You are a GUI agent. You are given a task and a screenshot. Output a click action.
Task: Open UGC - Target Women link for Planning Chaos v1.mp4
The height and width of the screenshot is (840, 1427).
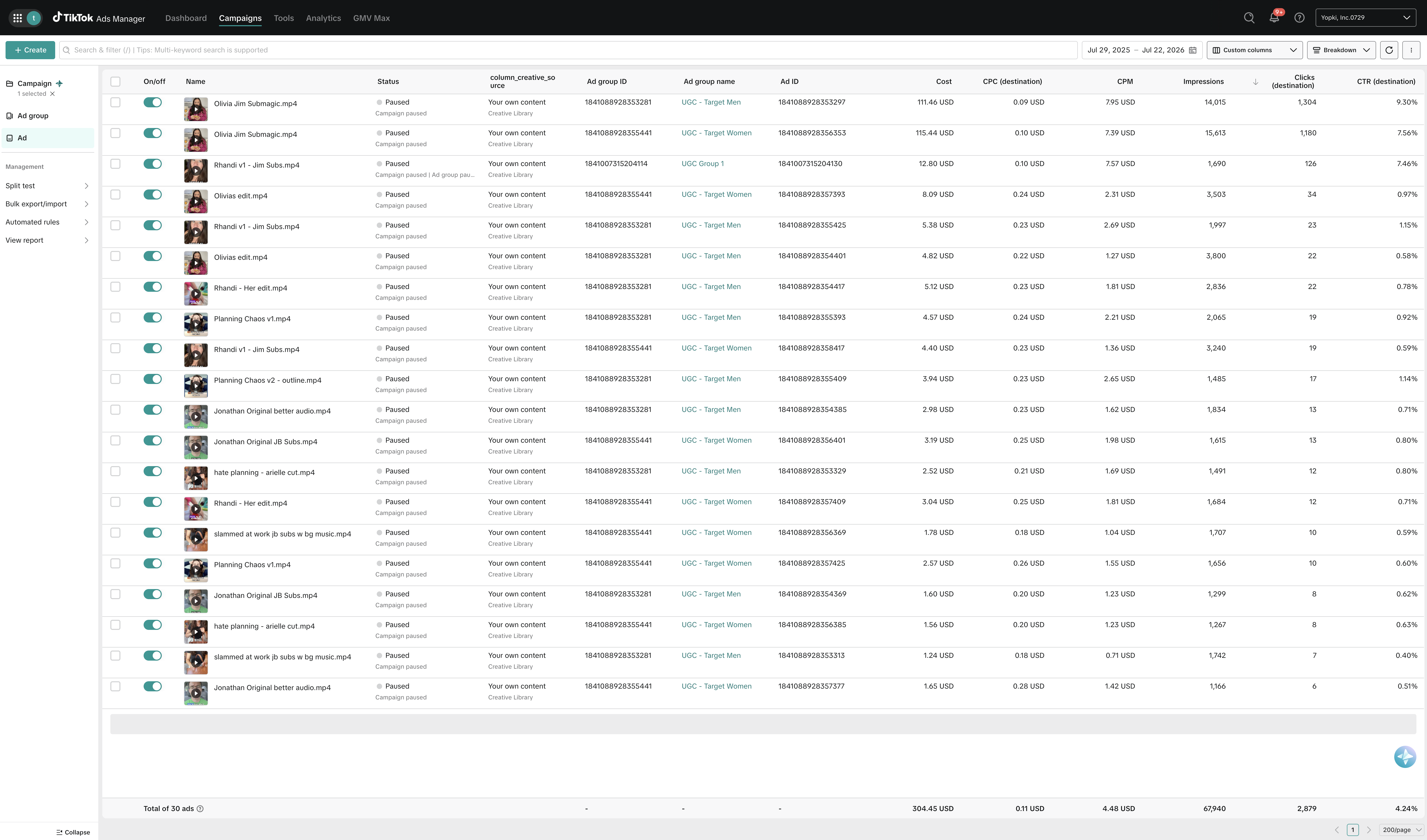(716, 564)
